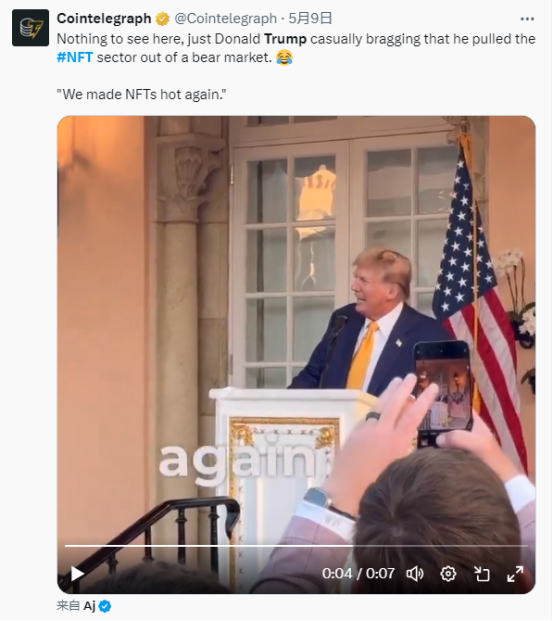
Task: Click the bold Trump keyword in the tweet
Action: [285, 39]
